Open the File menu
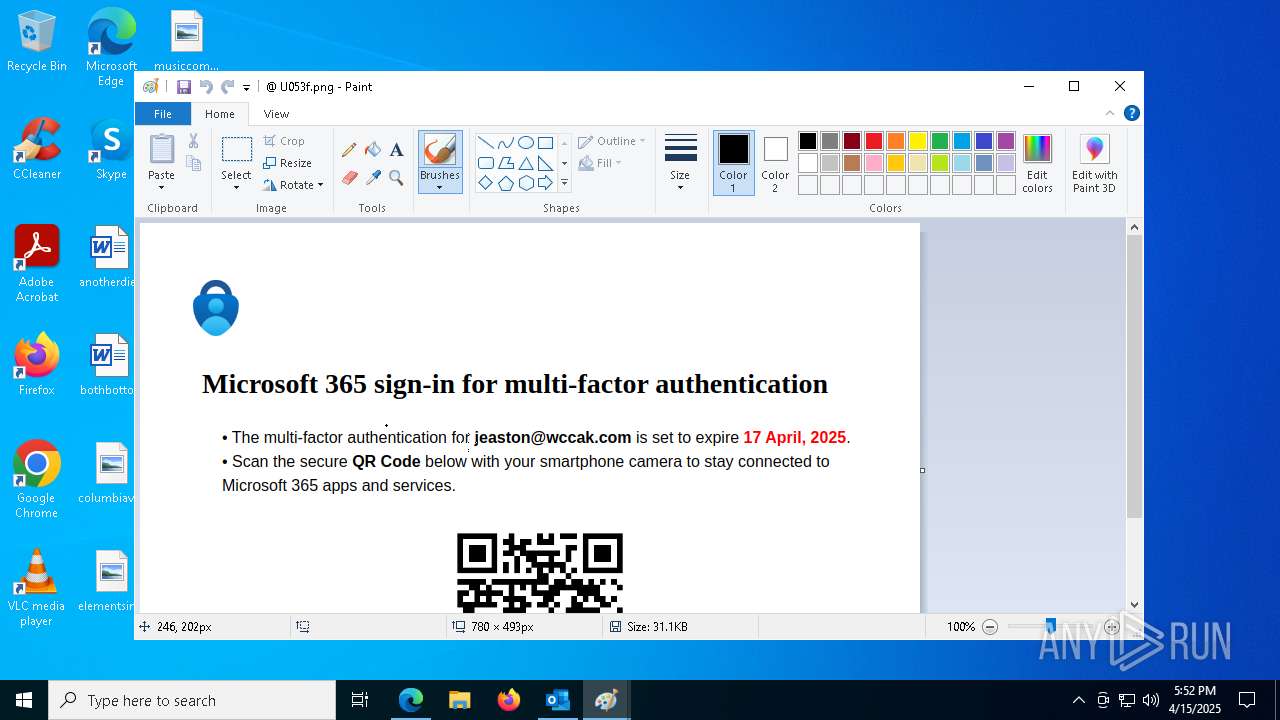 pyautogui.click(x=162, y=114)
